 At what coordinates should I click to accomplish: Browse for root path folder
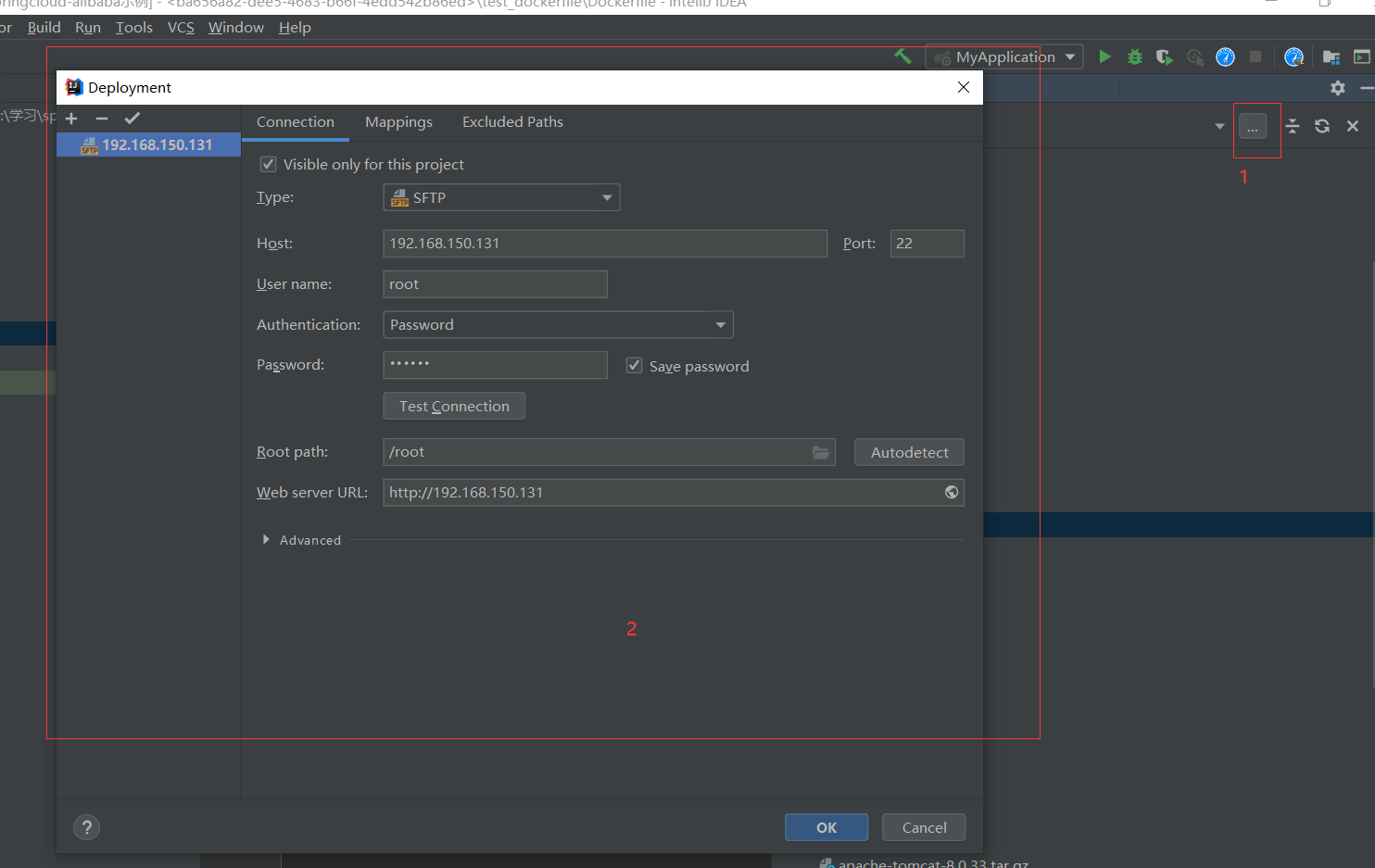821,452
